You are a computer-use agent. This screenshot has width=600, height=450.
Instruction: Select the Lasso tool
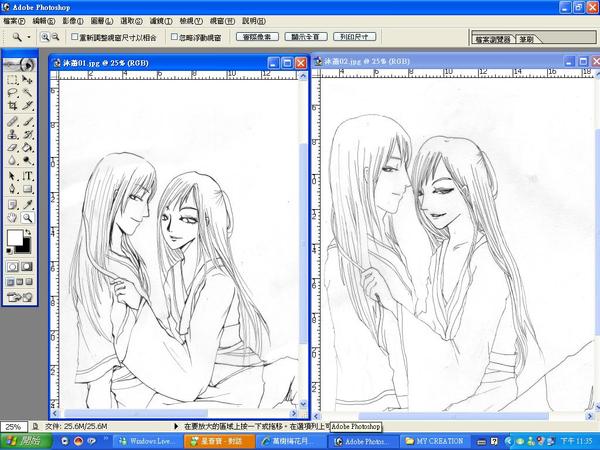pyautogui.click(x=12, y=92)
